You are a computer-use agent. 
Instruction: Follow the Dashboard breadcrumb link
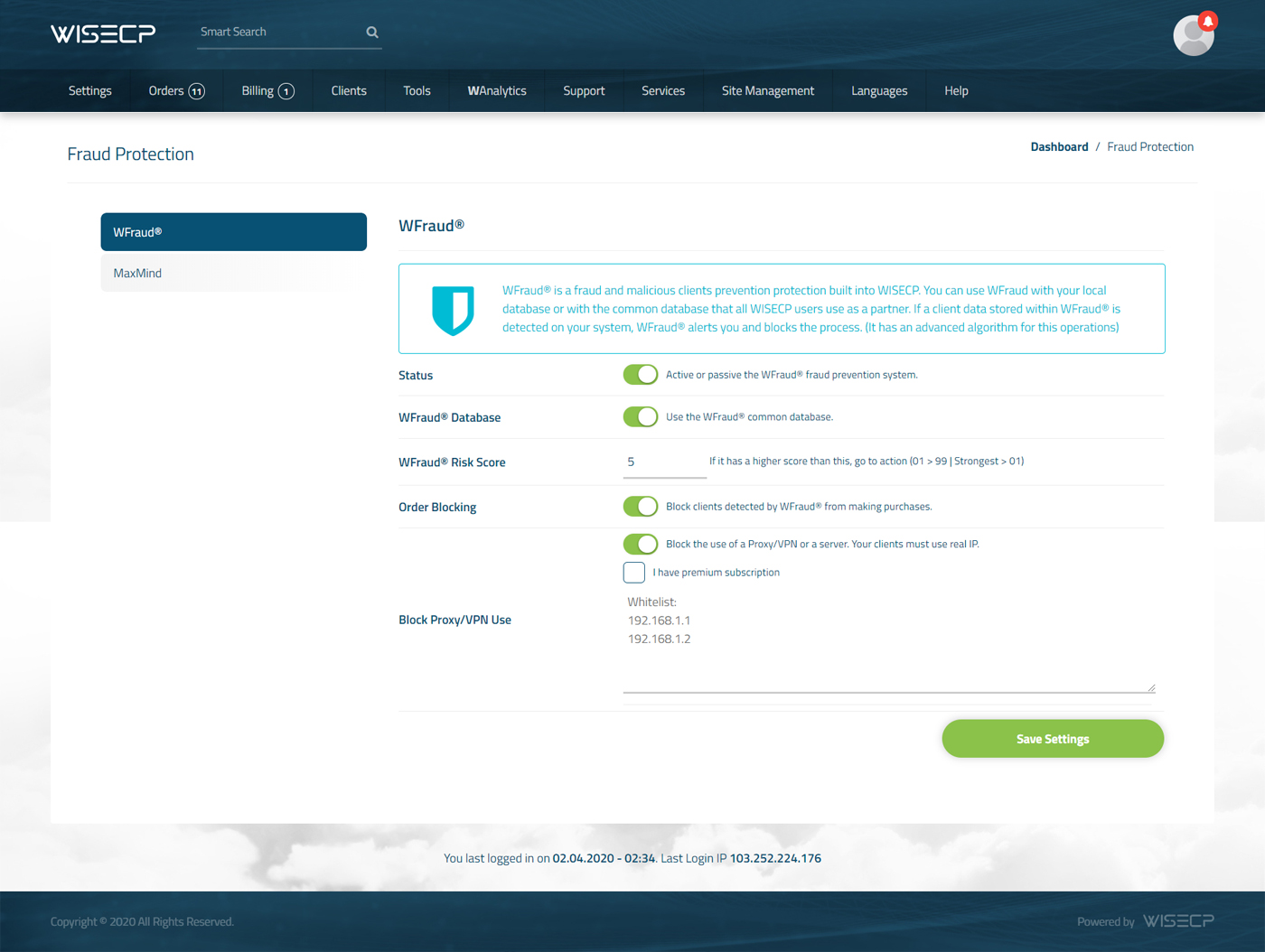click(x=1059, y=147)
